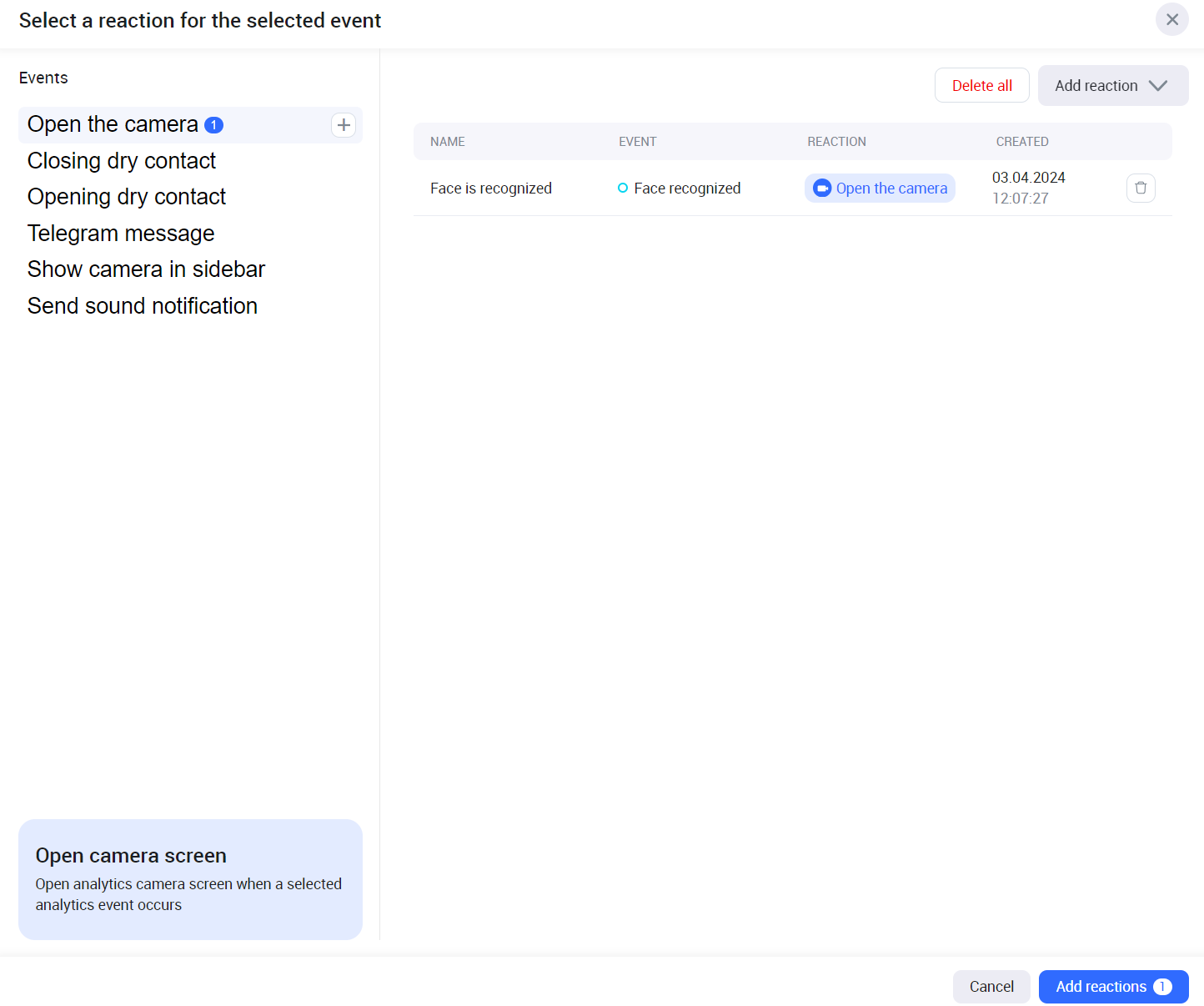Image resolution: width=1204 pixels, height=1006 pixels.
Task: Delete the Face is recognized reaction row
Action: point(1140,189)
